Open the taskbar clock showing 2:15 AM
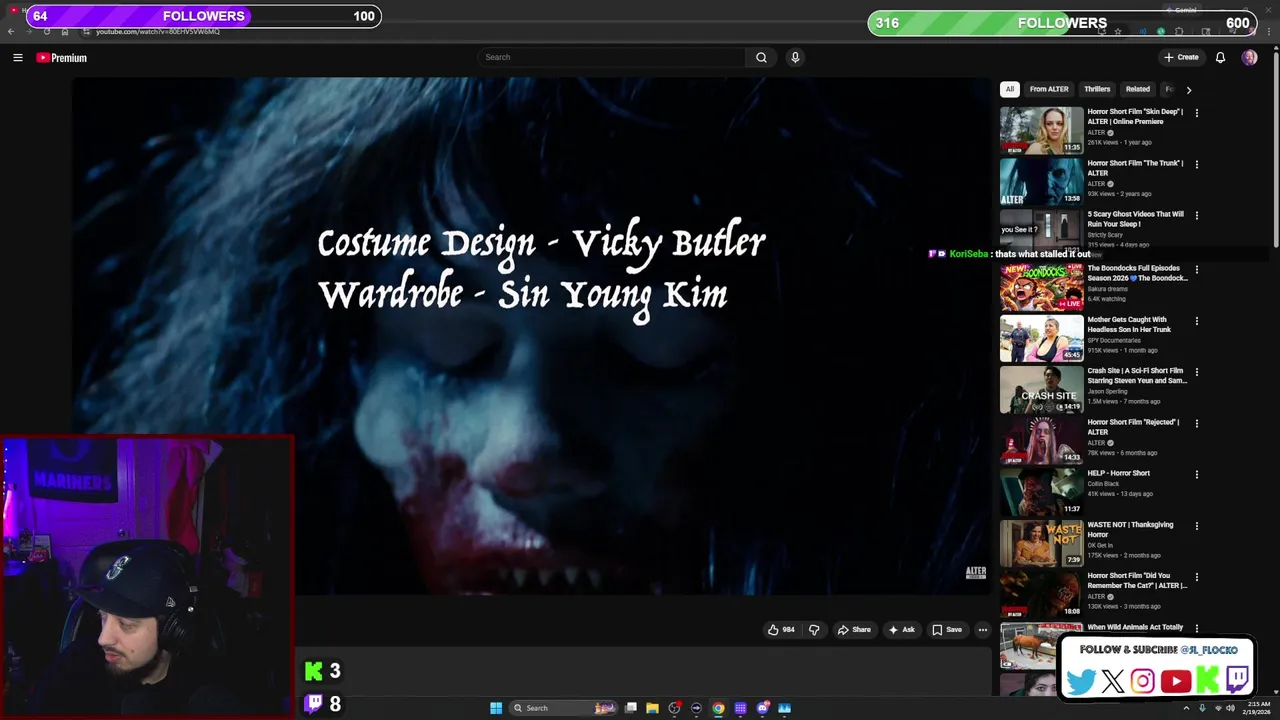Viewport: 1280px width, 720px height. tap(1258, 708)
